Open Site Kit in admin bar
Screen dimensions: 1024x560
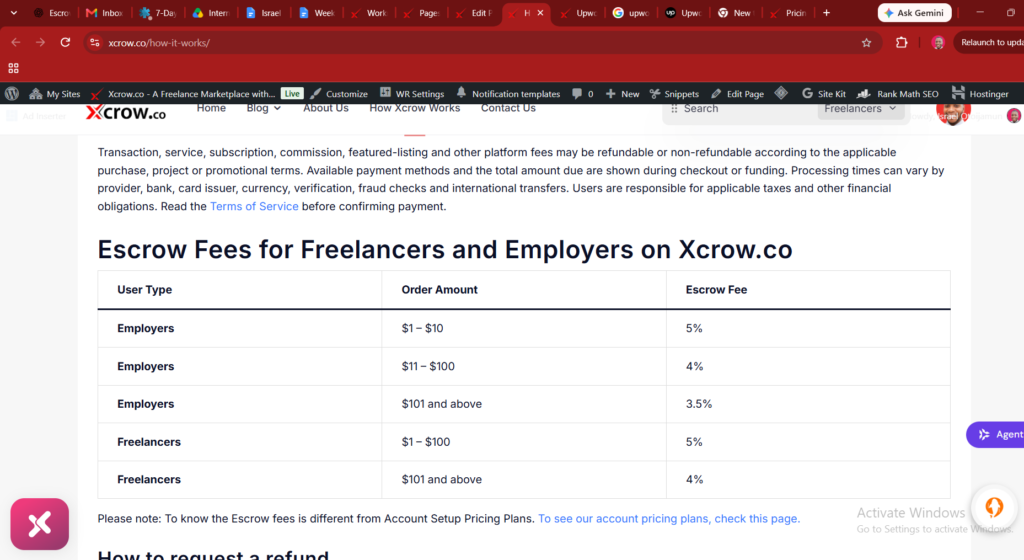click(824, 93)
